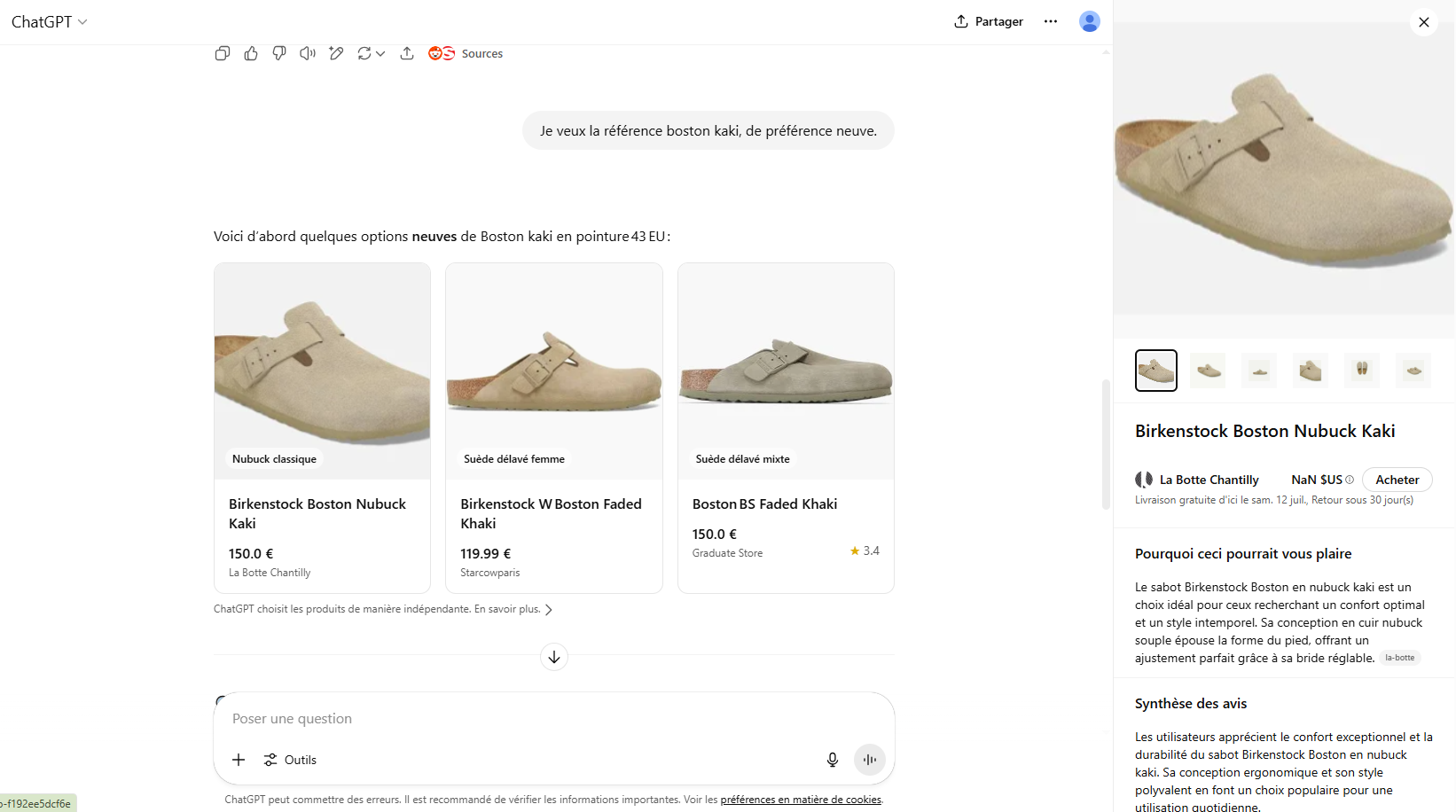Open regenerate response dropdown
Screen dimensions: 1456x812
tap(371, 53)
